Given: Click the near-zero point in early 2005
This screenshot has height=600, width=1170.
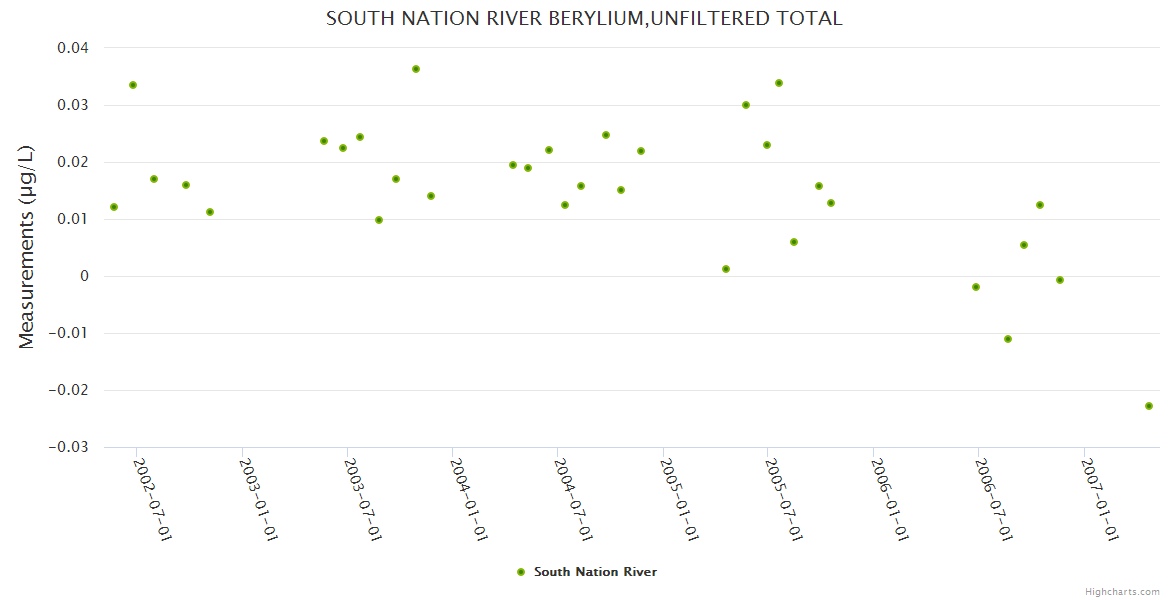Looking at the screenshot, I should pyautogui.click(x=726, y=269).
